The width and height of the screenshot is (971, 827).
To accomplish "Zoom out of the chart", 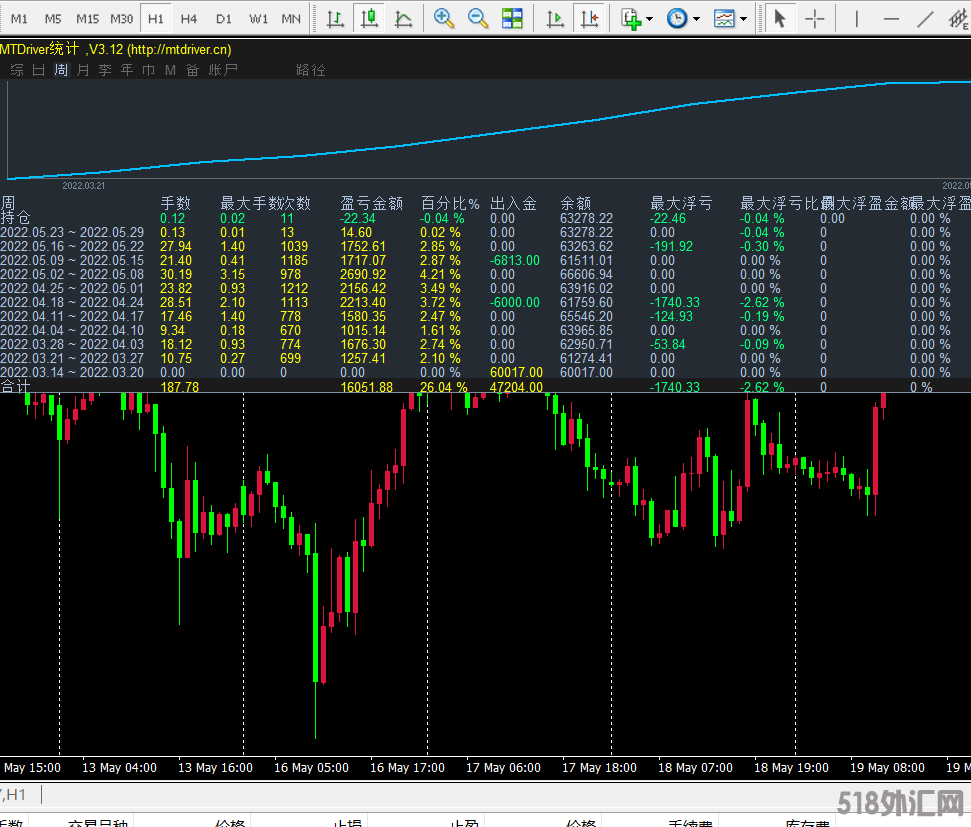I will (478, 18).
